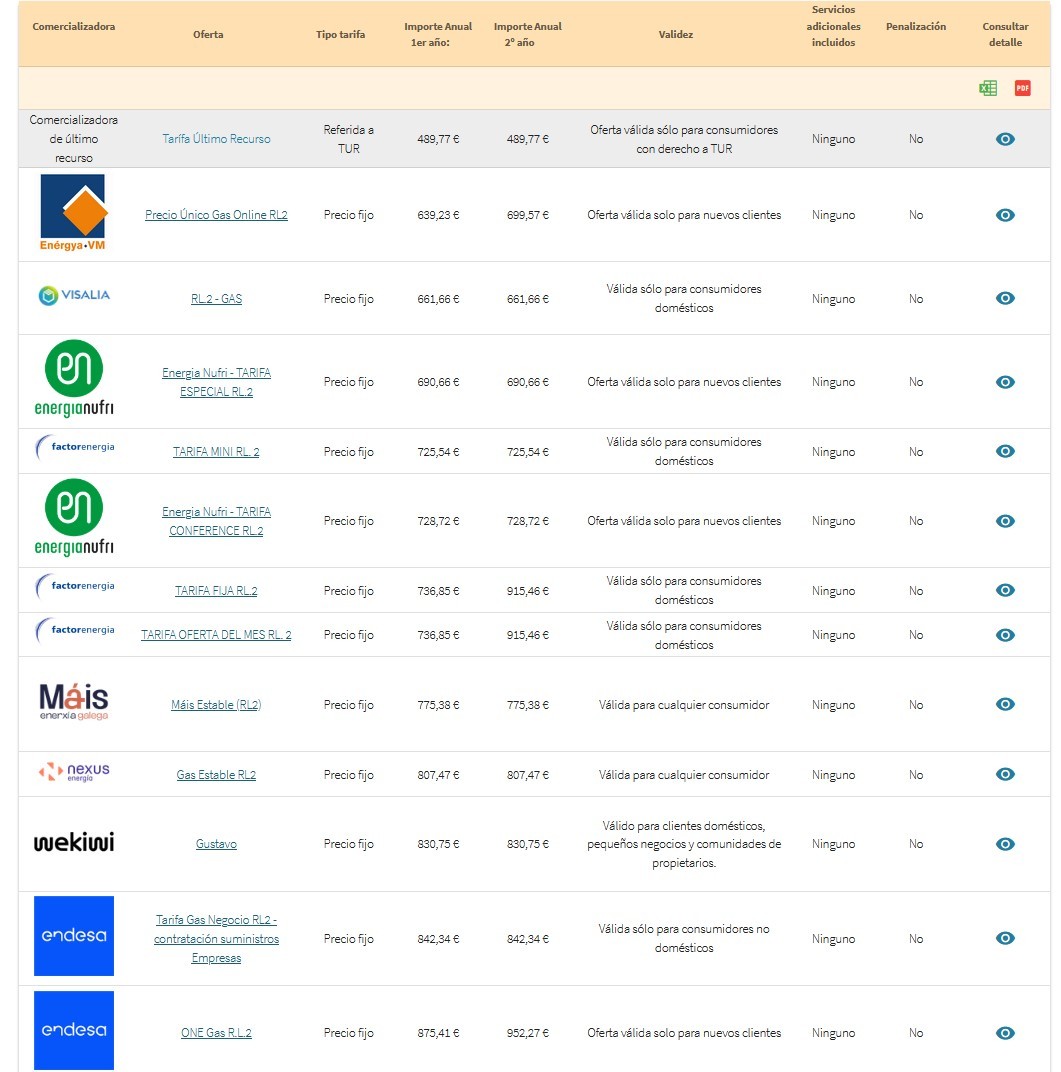The image size is (1061, 1072).
Task: Open the TARIFA FIJA RL.2 link
Action: click(x=216, y=591)
